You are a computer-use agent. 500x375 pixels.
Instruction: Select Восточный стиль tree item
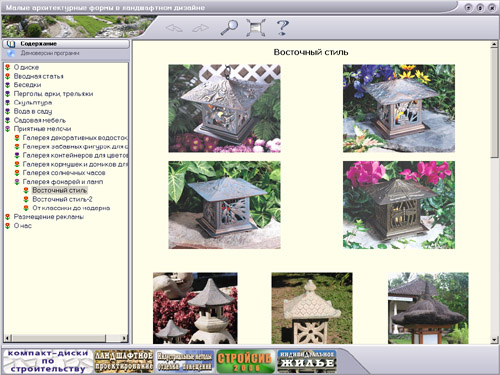60,191
